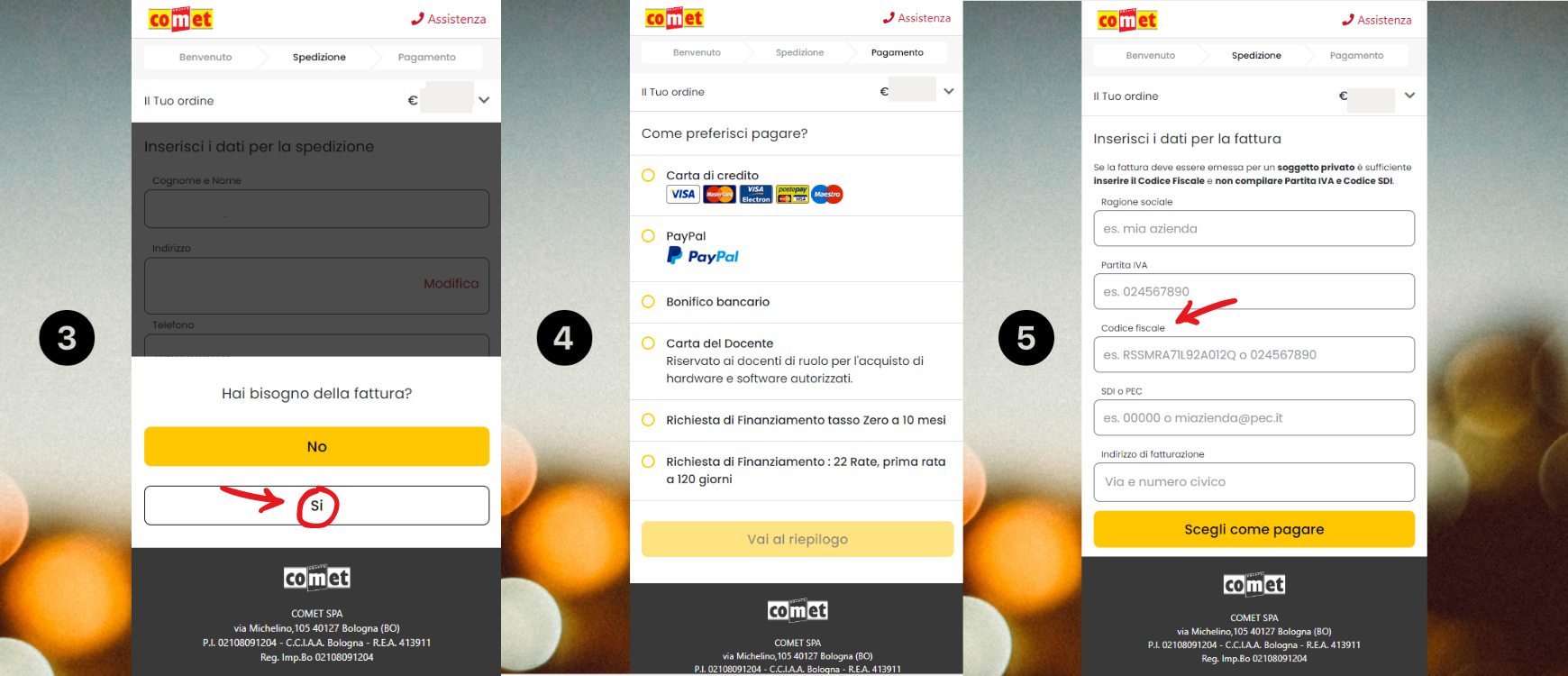Image resolution: width=1568 pixels, height=676 pixels.
Task: Click the Comet logo in first panel header
Action: click(x=180, y=19)
